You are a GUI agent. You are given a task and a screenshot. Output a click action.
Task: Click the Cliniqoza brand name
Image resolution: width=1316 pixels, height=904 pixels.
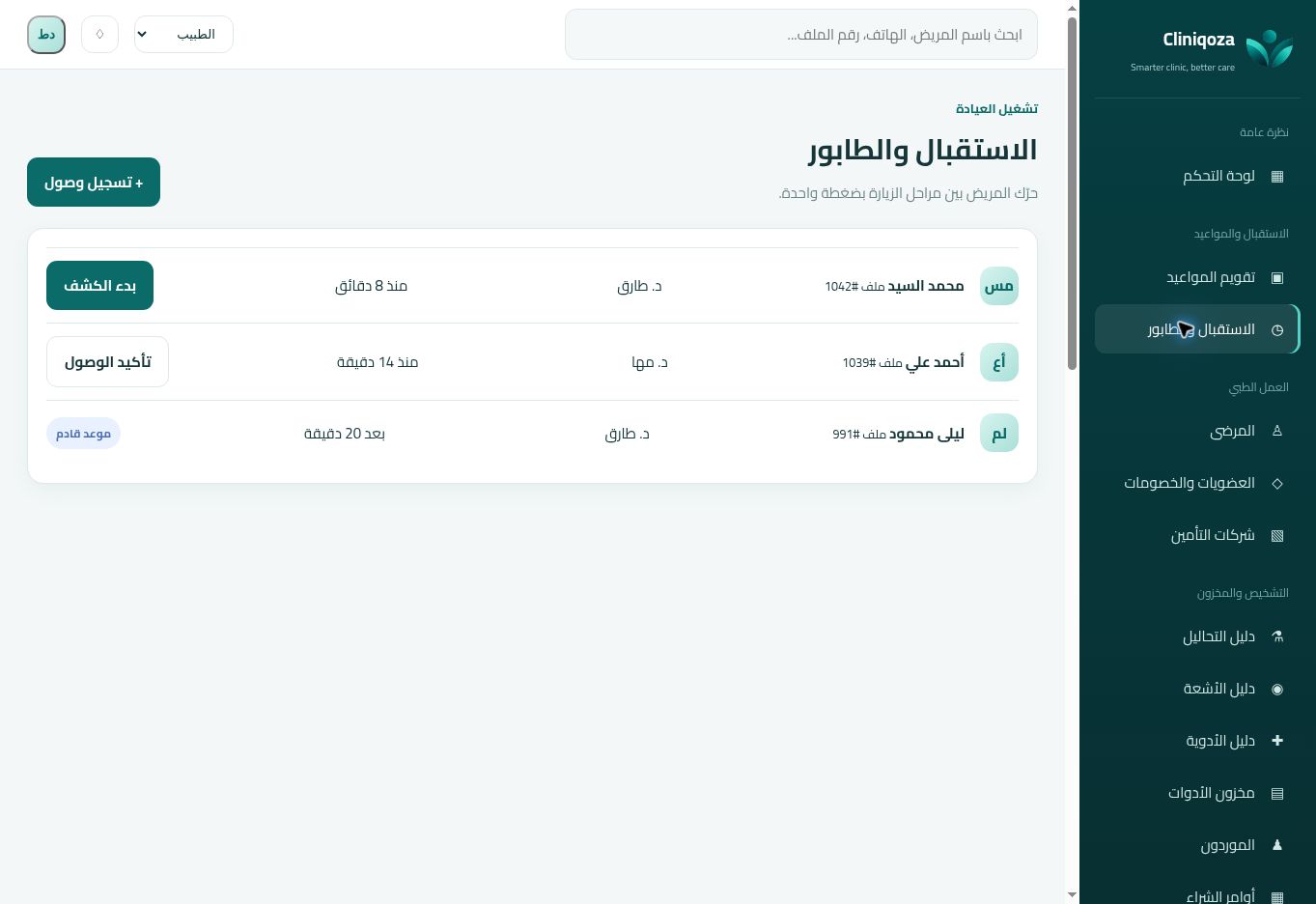click(1198, 40)
